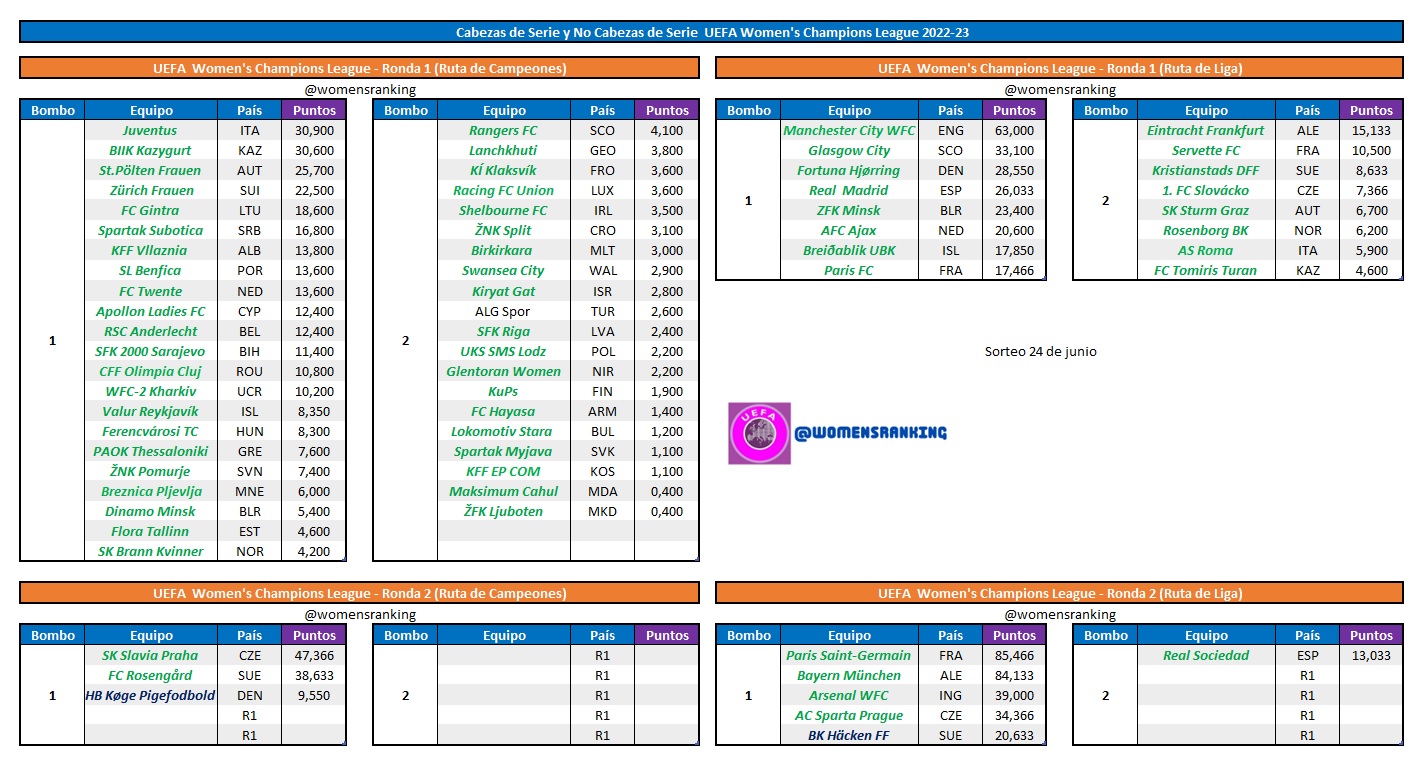Click the Eintracht Frankfurt cell
1424x766 pixels.
[1206, 130]
